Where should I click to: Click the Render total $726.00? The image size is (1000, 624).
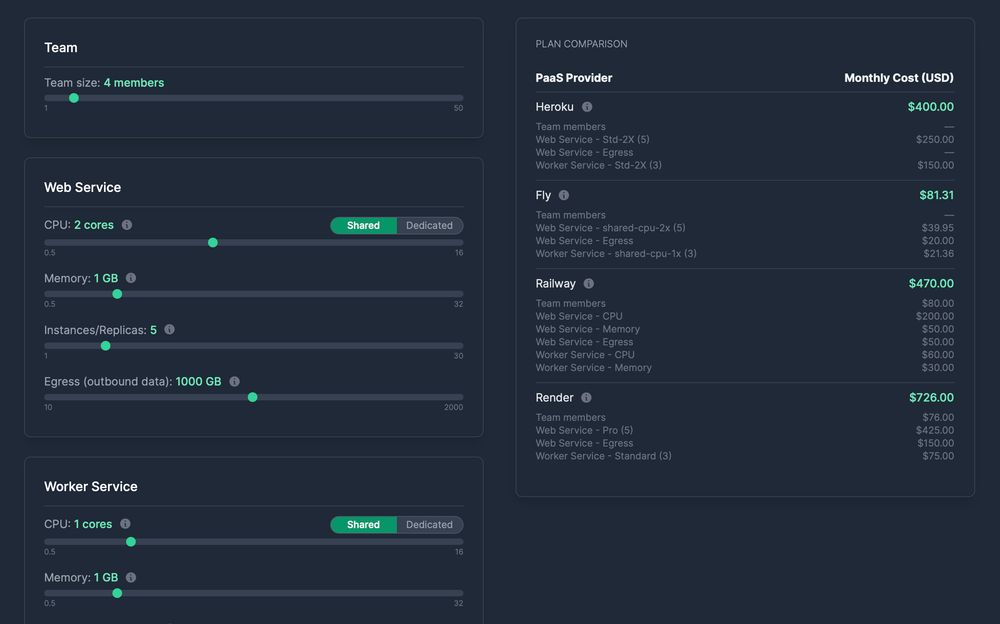click(931, 397)
